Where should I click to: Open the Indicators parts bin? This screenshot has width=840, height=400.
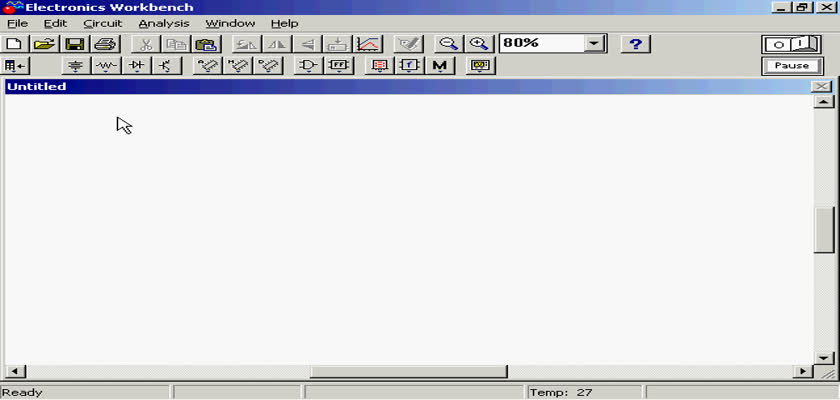pos(379,66)
